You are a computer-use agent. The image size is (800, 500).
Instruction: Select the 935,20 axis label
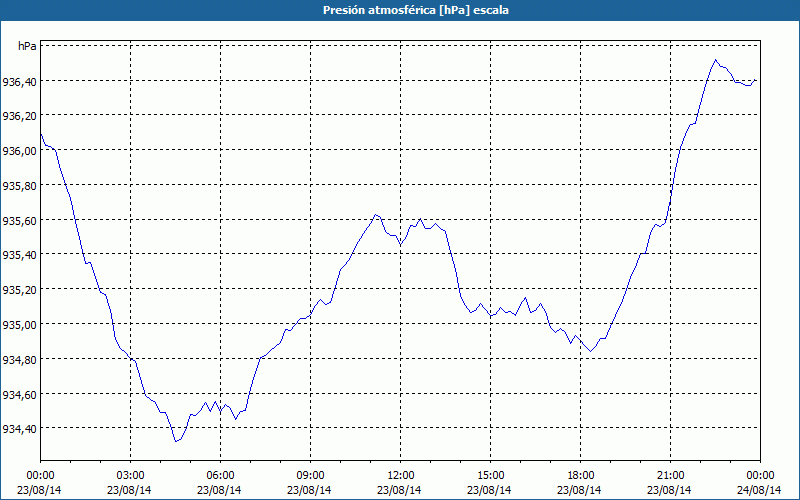[19, 290]
